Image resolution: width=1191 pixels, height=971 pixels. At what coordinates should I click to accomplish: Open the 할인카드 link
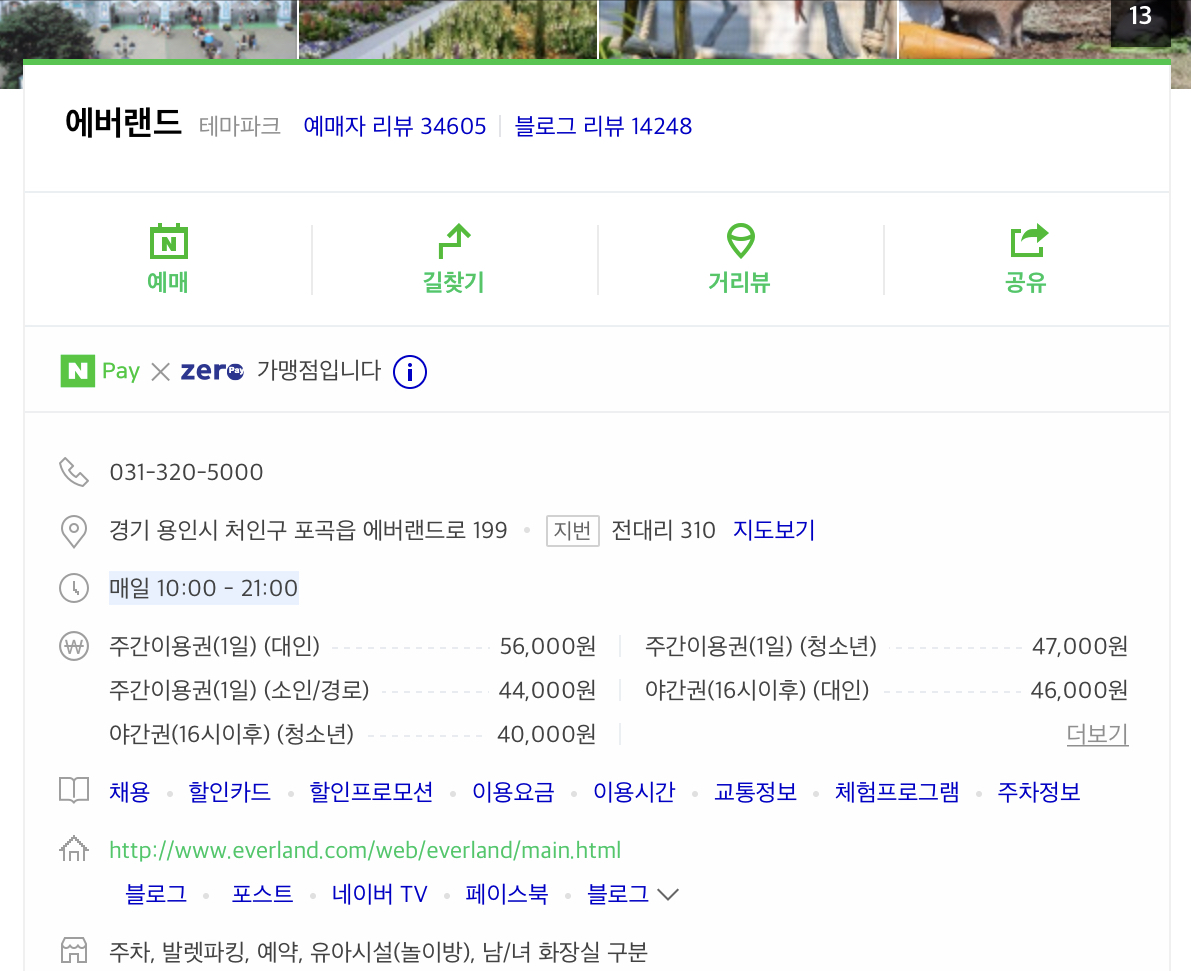(x=229, y=792)
